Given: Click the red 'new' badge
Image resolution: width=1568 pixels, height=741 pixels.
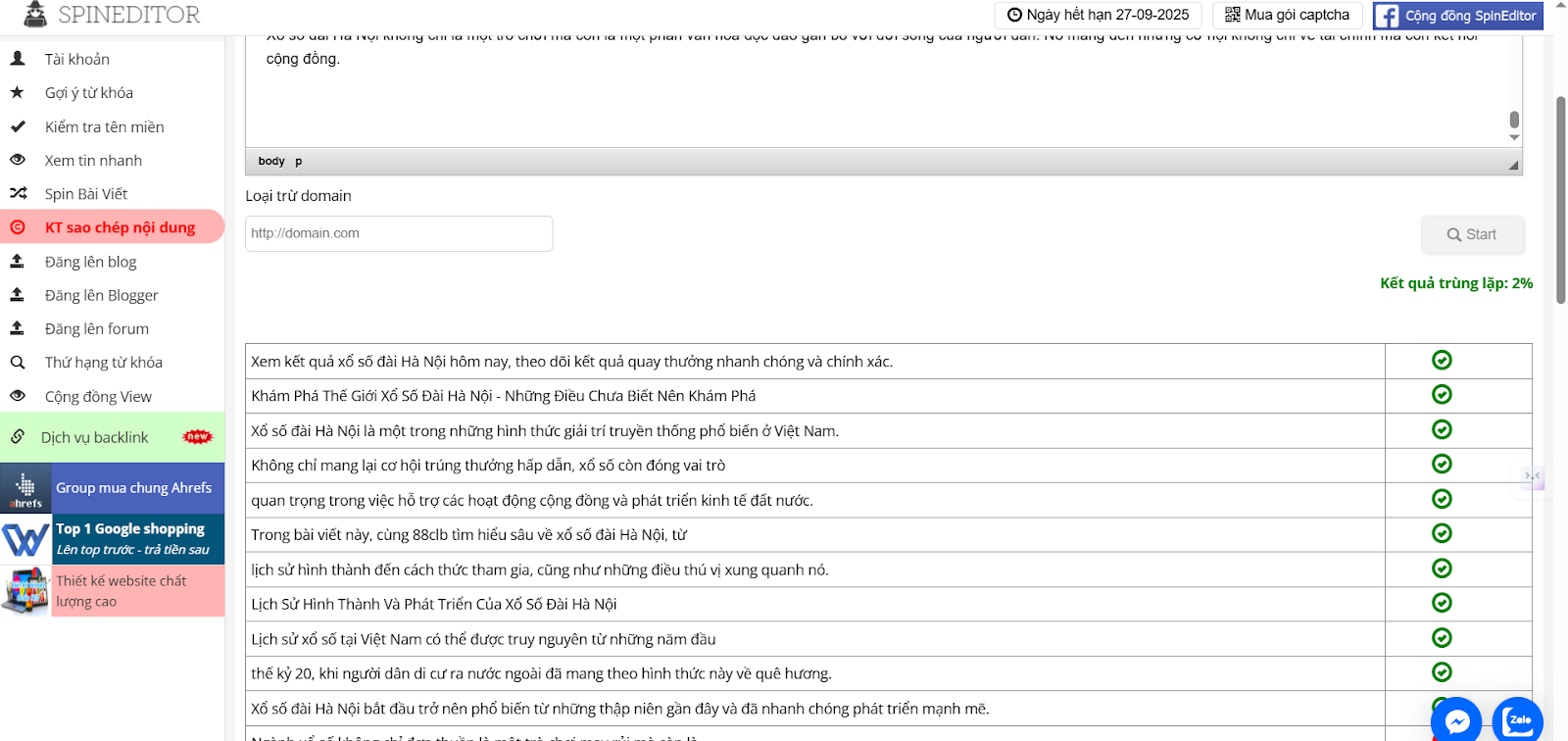Looking at the screenshot, I should [198, 437].
